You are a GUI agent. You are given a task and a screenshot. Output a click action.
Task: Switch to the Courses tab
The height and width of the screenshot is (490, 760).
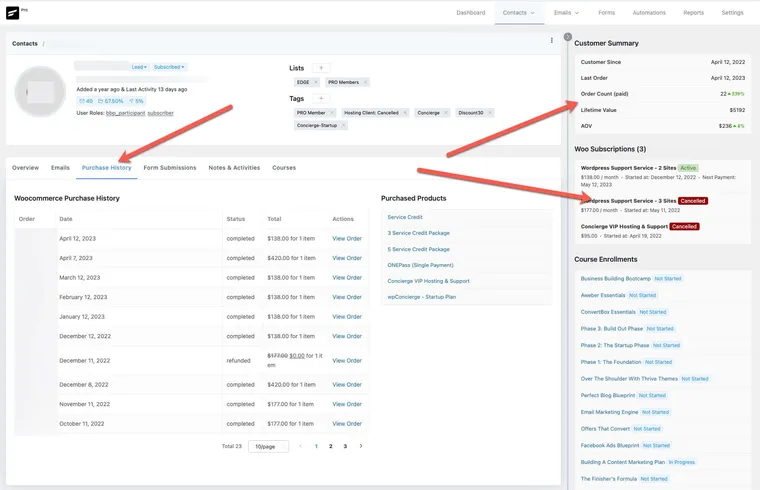(x=284, y=168)
